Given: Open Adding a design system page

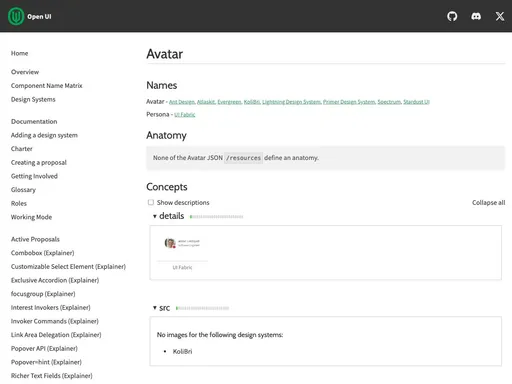Looking at the screenshot, I should (44, 135).
